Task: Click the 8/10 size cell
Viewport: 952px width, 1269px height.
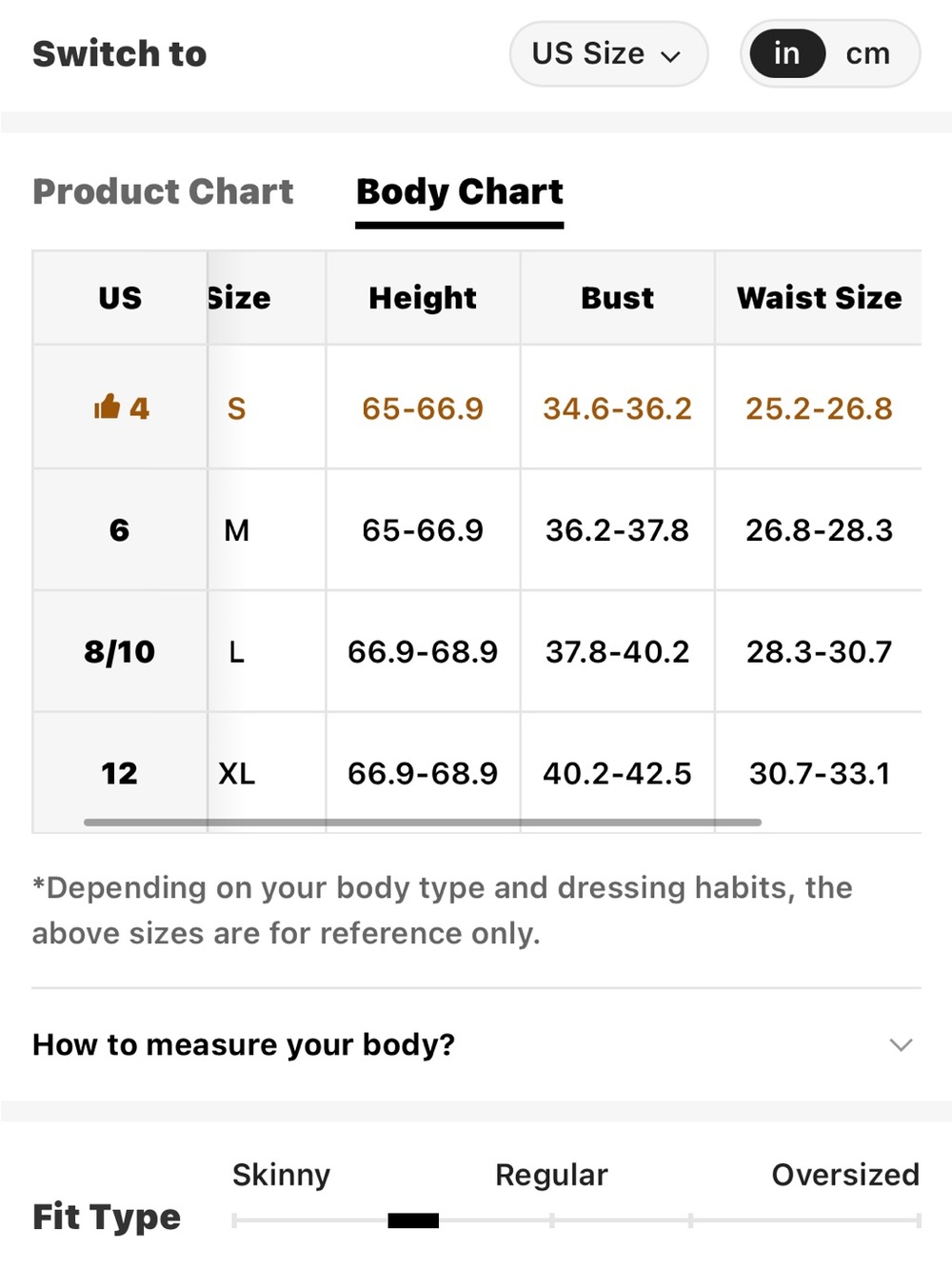Action: click(x=120, y=651)
